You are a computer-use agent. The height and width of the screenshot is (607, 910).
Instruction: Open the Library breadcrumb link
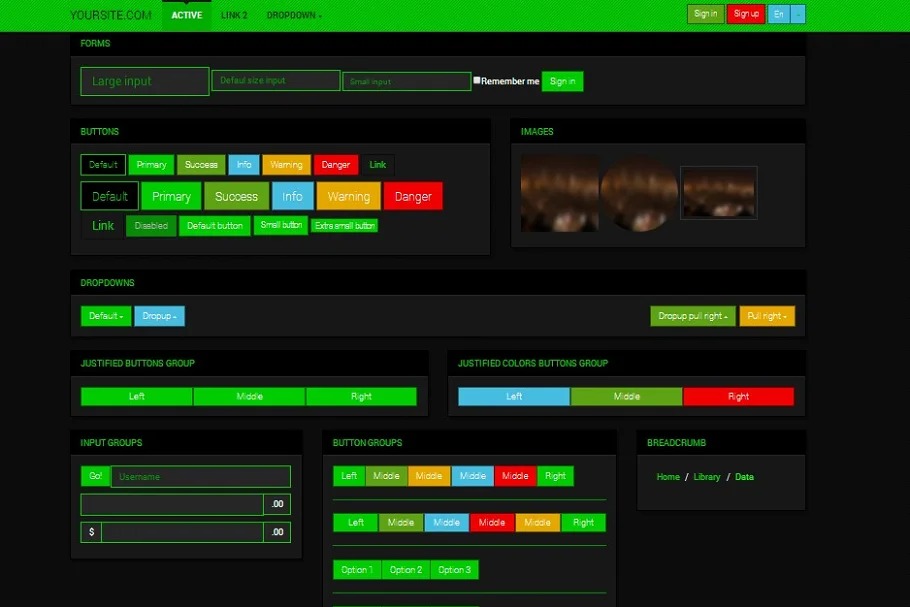[x=707, y=477]
